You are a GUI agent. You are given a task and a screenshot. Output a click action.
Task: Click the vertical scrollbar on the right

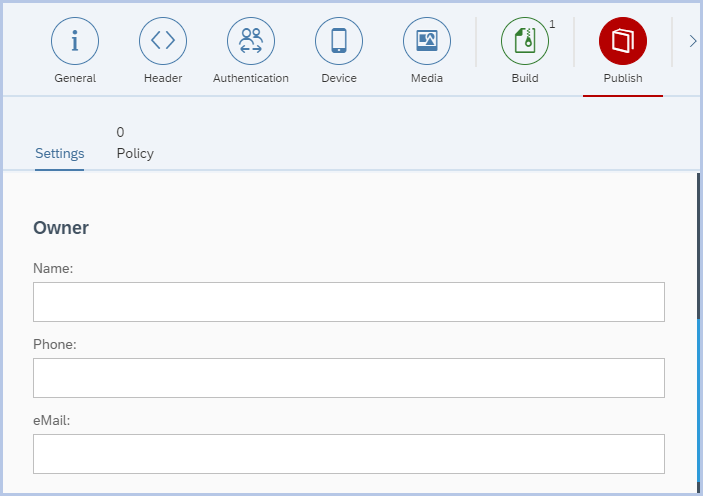tap(698, 330)
